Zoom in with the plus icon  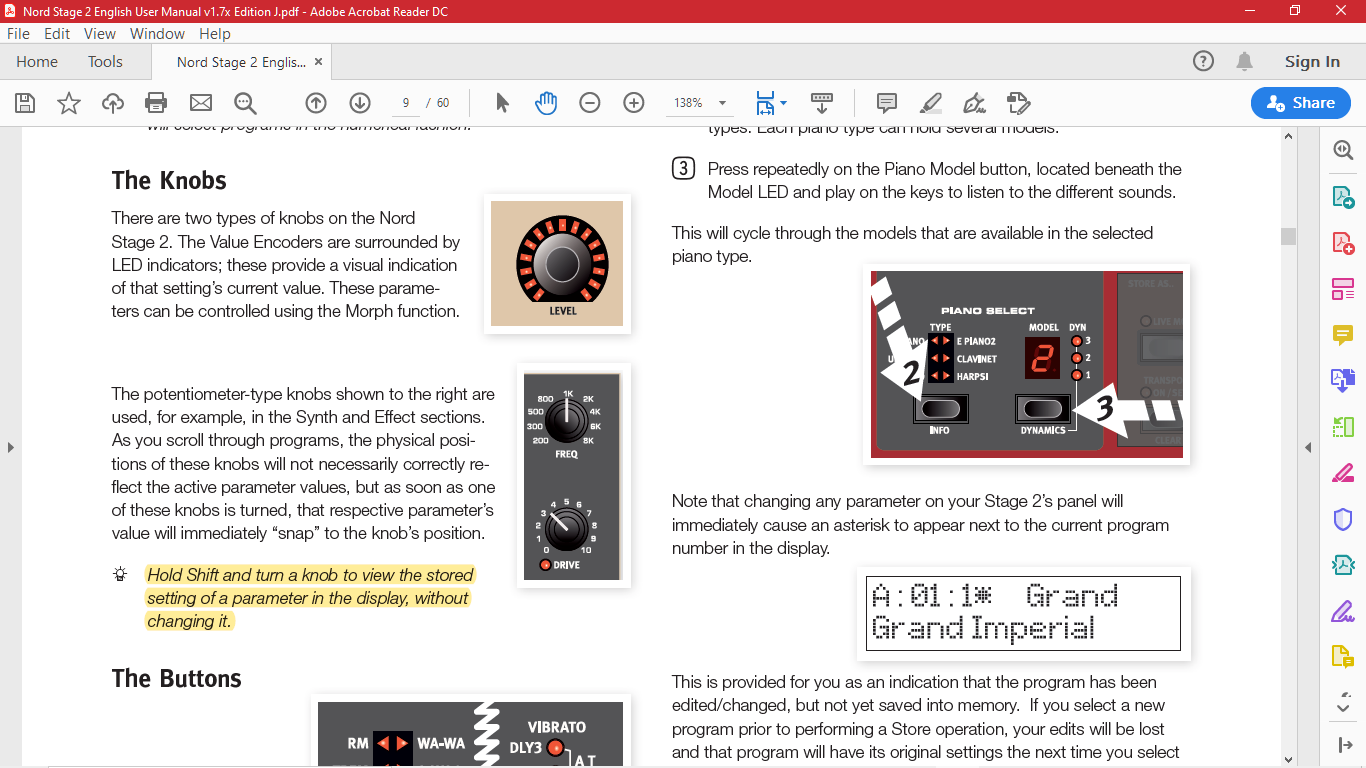click(x=634, y=103)
